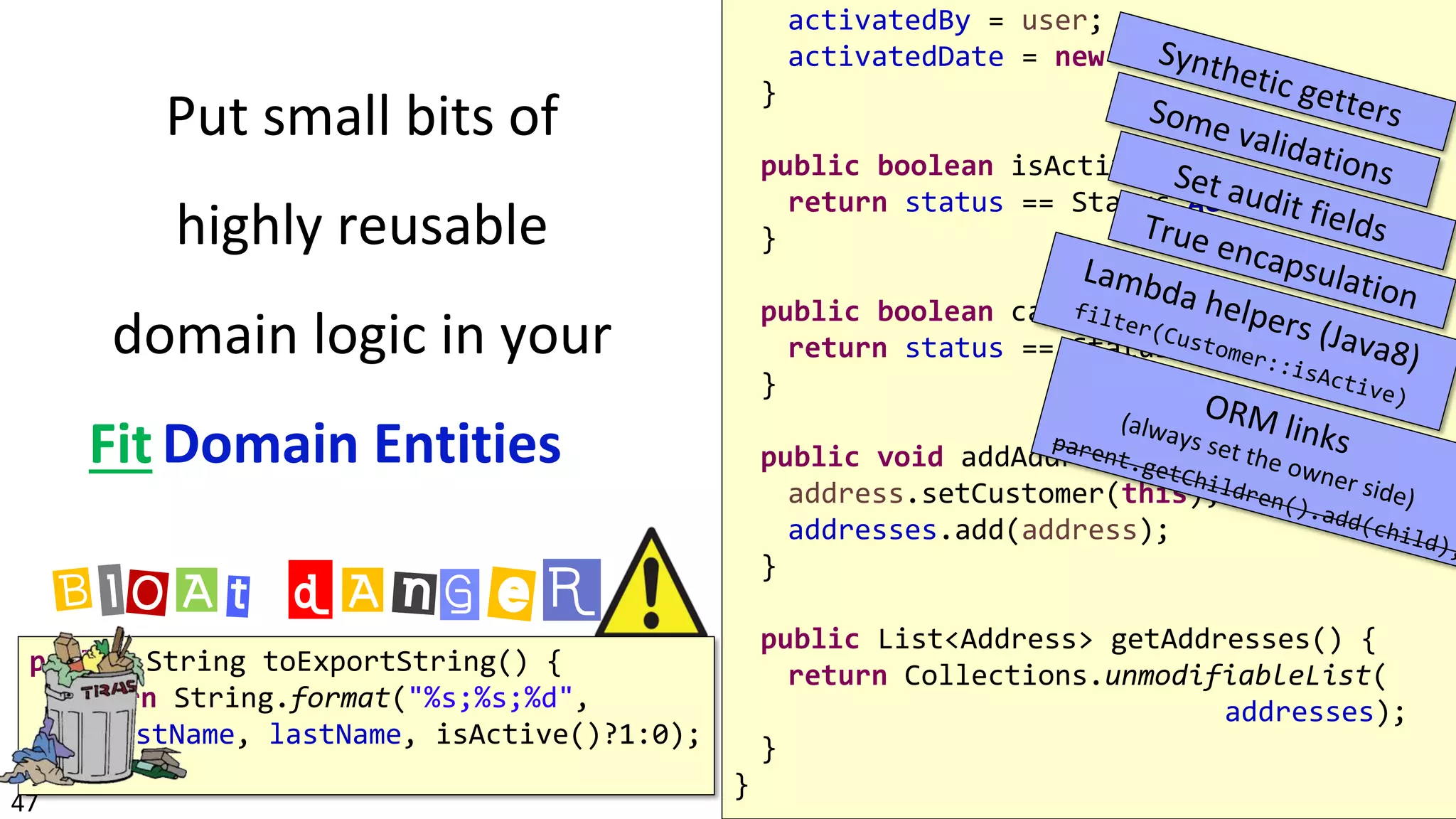Click 'address.setCustomer(this' code line
Viewport: 1456px width, 819px height.
987,493
